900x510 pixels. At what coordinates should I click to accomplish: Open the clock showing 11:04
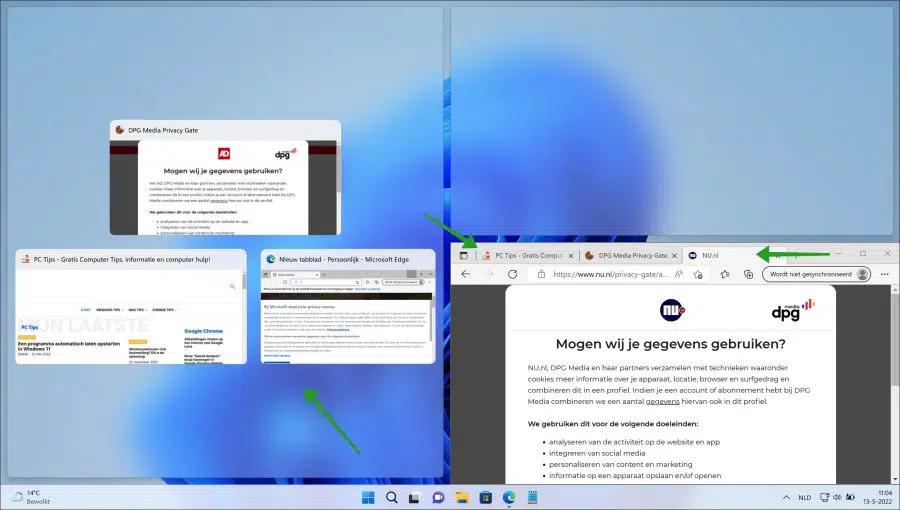click(880, 497)
